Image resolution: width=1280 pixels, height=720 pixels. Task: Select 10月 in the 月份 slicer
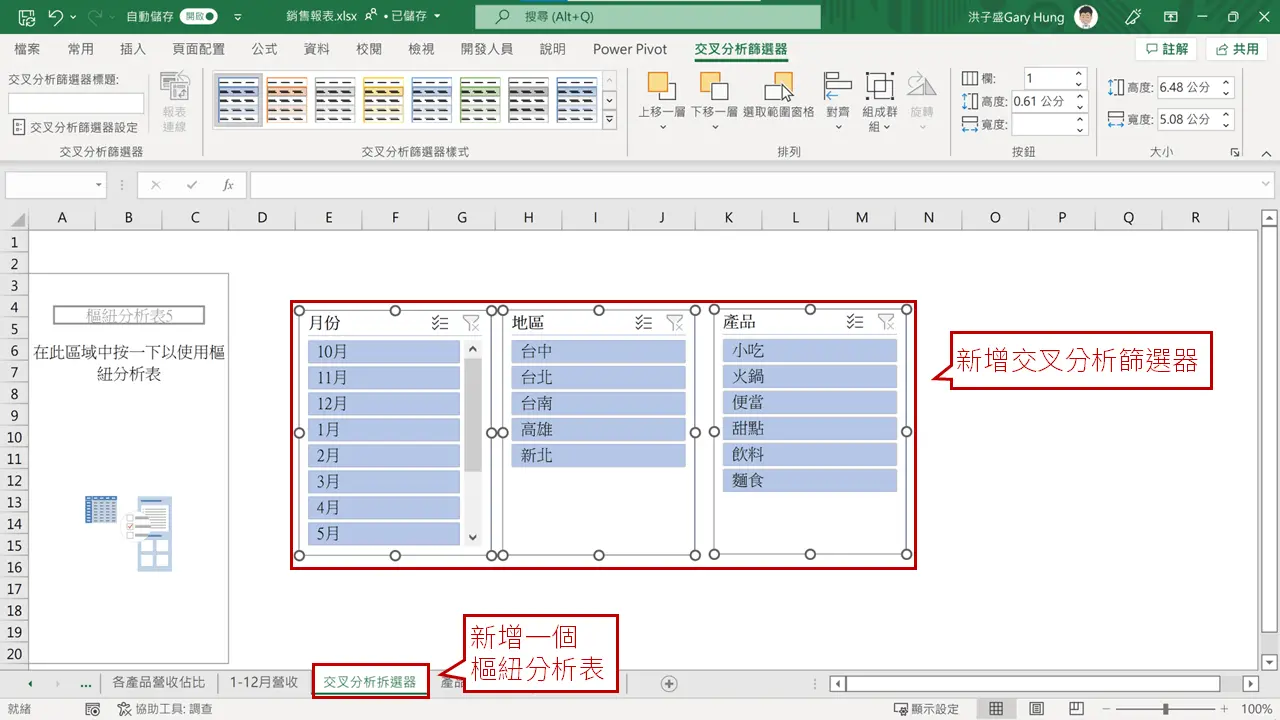tap(384, 351)
